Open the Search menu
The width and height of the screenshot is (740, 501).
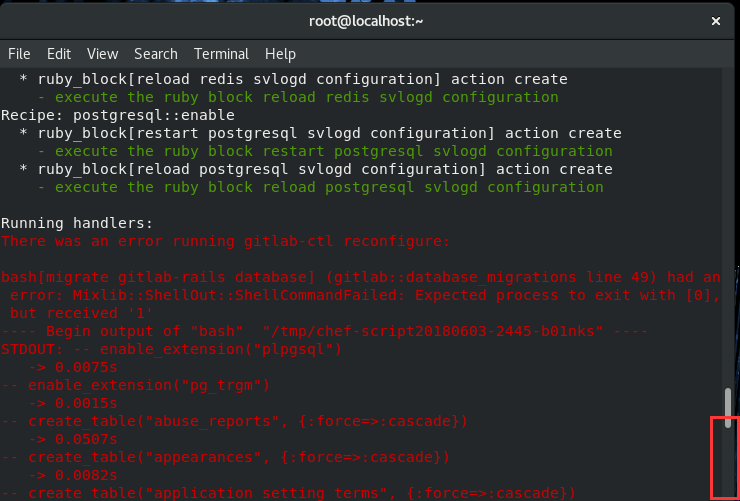[x=156, y=54]
